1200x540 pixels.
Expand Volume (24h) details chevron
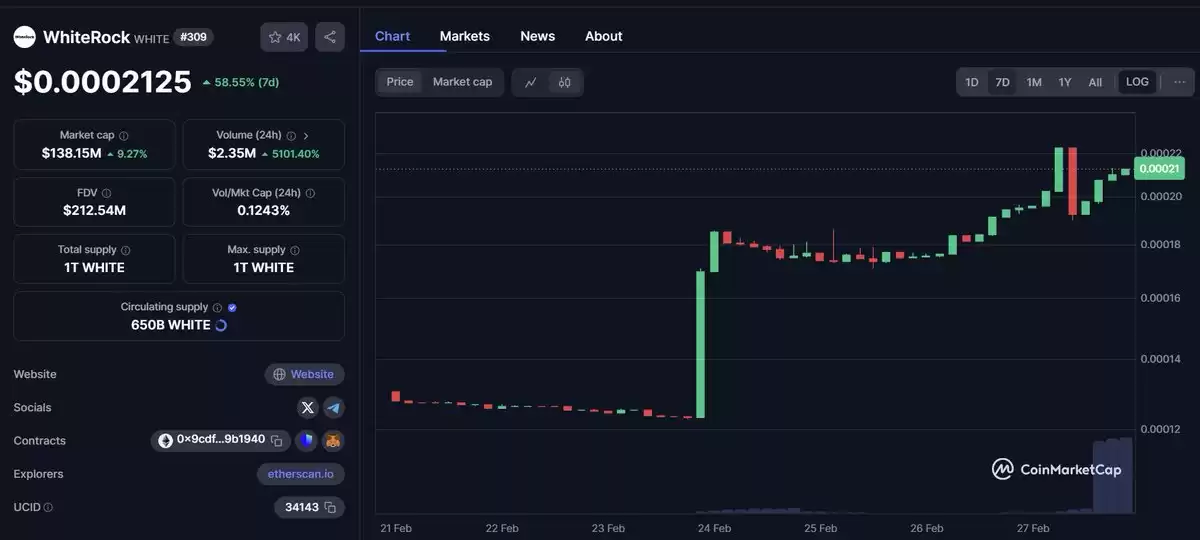point(306,135)
